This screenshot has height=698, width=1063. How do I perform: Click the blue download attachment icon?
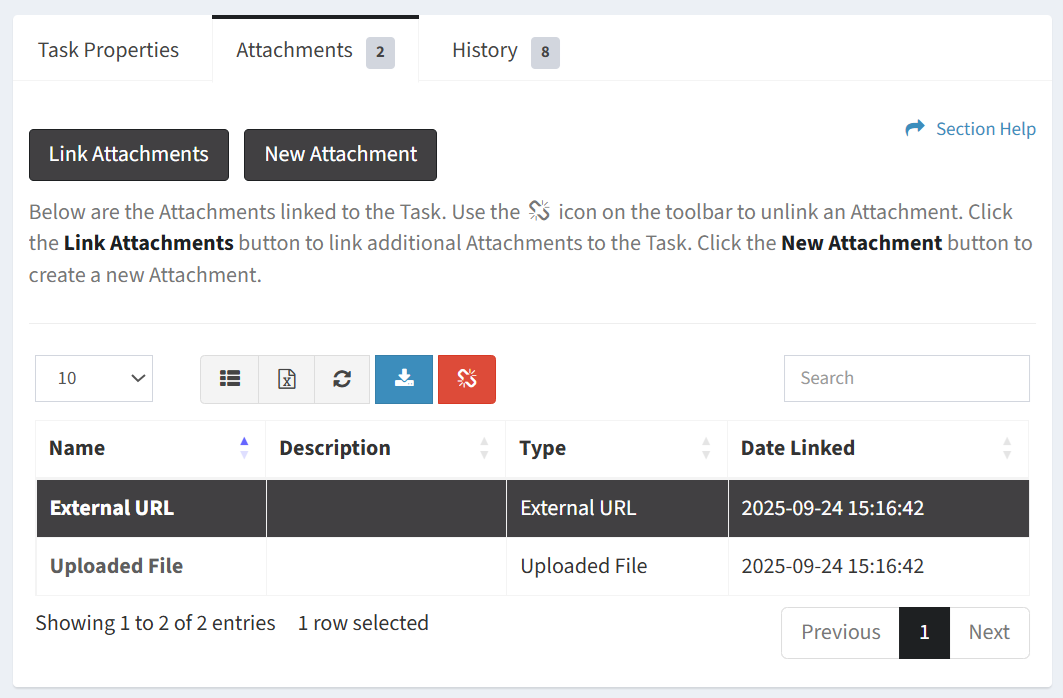(404, 379)
